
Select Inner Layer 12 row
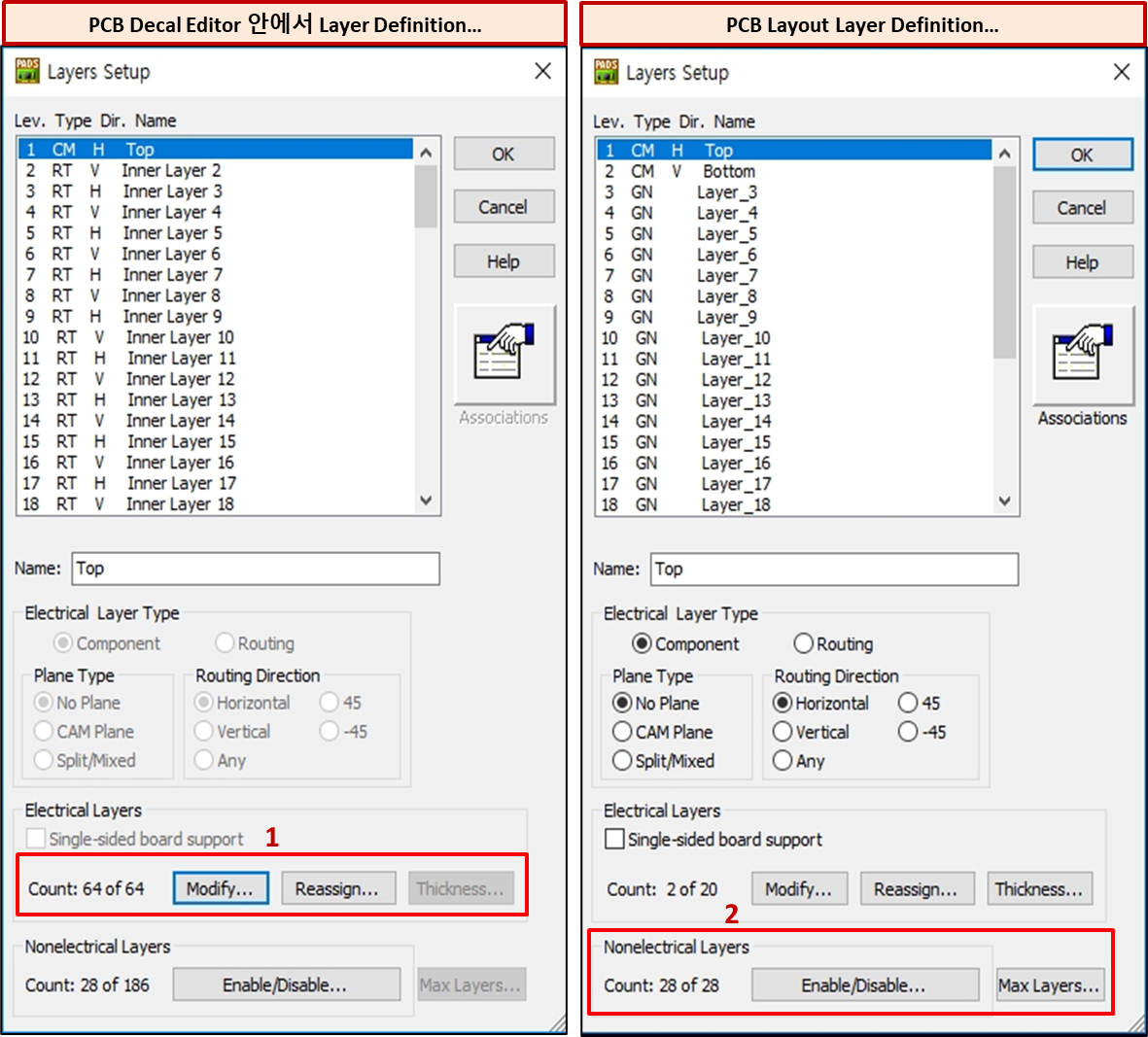click(215, 378)
